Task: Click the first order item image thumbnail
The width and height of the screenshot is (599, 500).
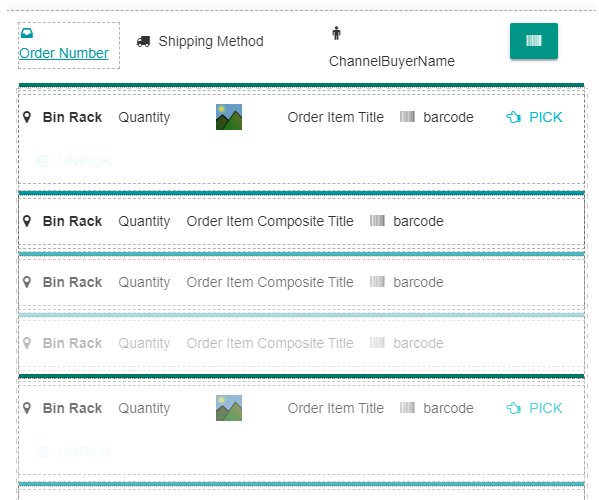Action: pos(229,117)
